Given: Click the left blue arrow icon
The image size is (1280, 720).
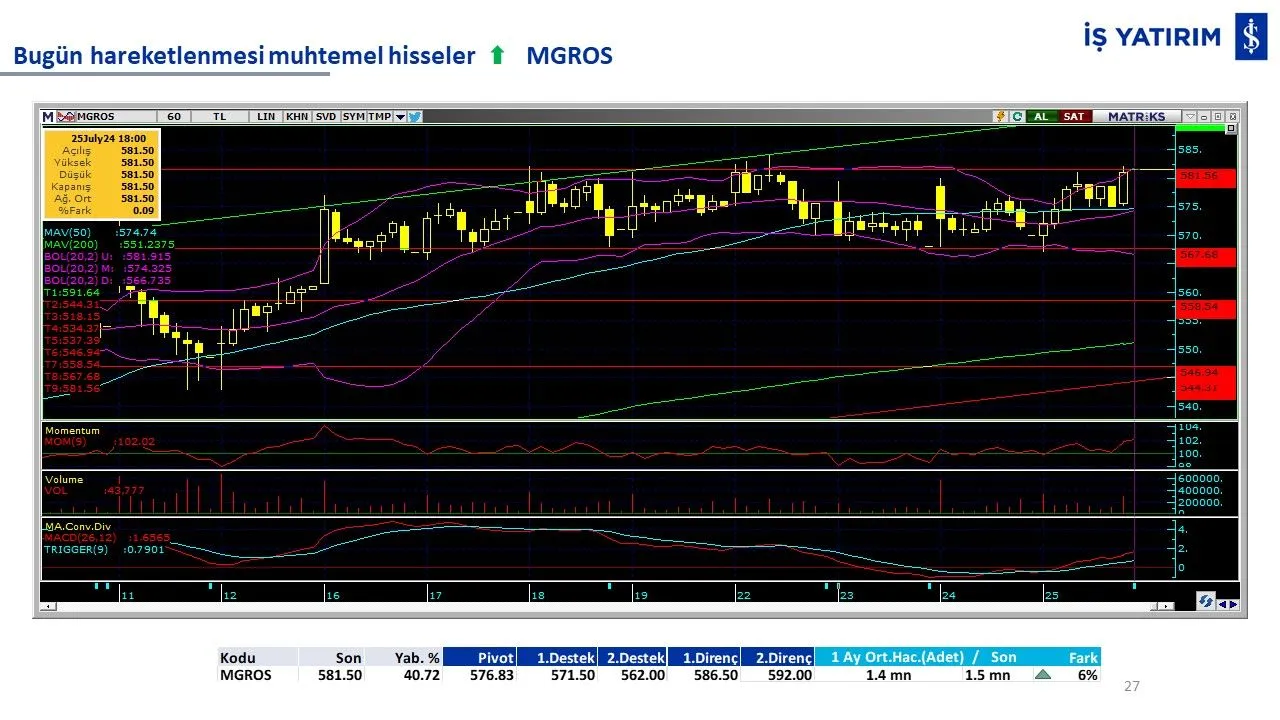Looking at the screenshot, I should tap(1223, 604).
